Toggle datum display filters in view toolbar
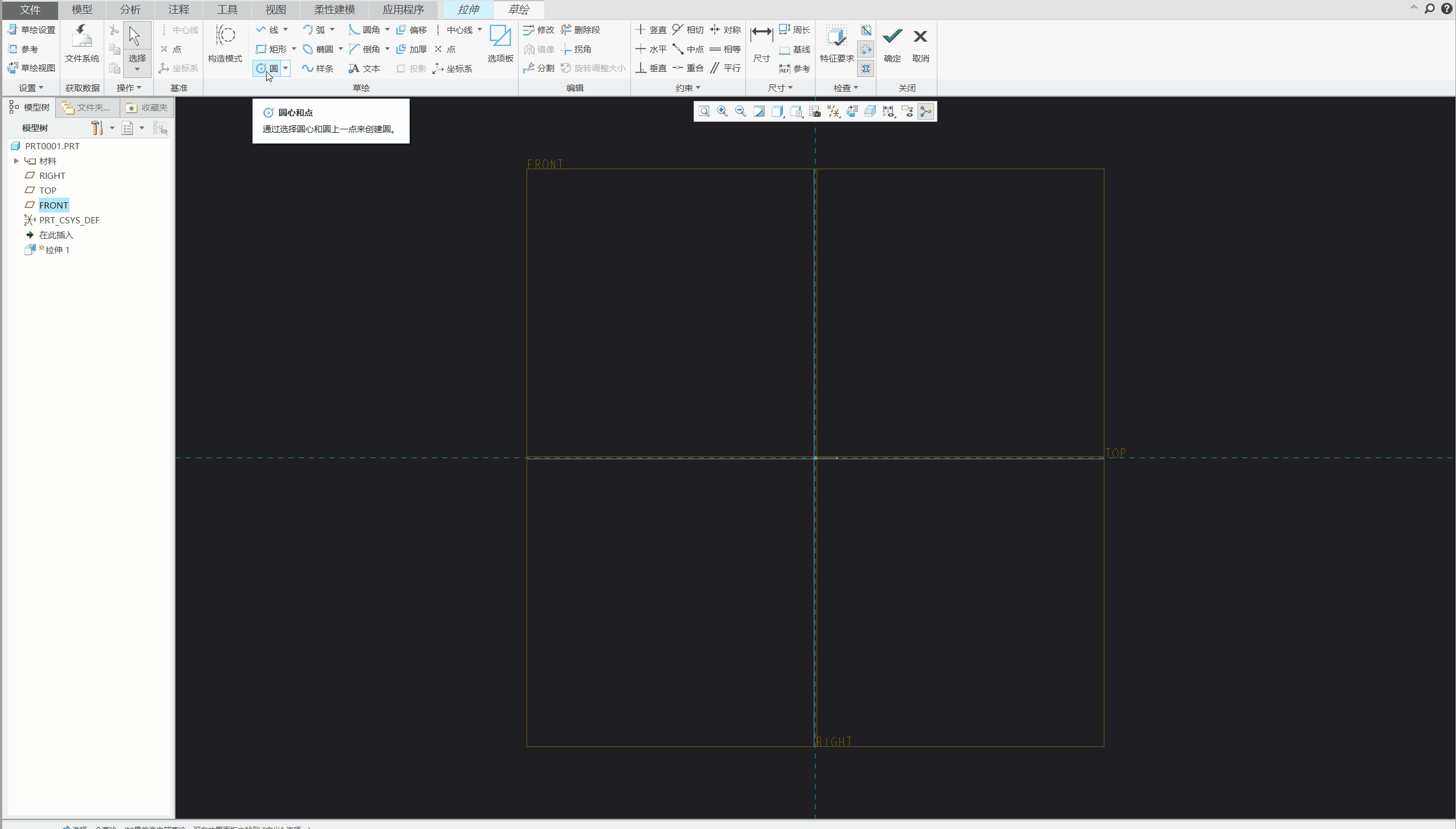This screenshot has width=1456, height=829. [833, 111]
